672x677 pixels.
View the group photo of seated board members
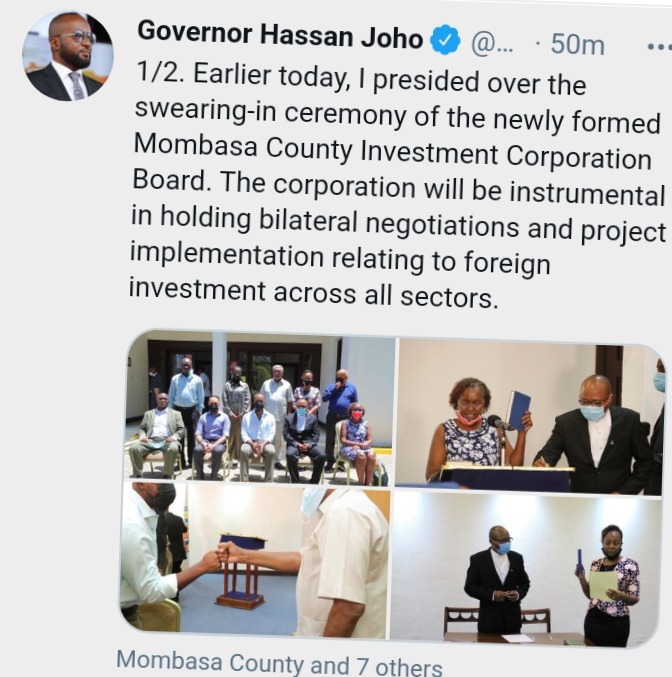(260, 409)
